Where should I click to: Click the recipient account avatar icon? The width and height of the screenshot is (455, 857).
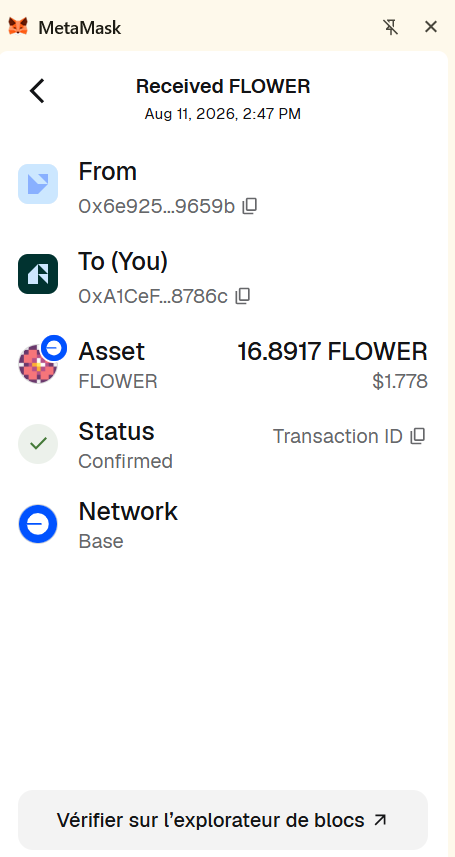(38, 274)
